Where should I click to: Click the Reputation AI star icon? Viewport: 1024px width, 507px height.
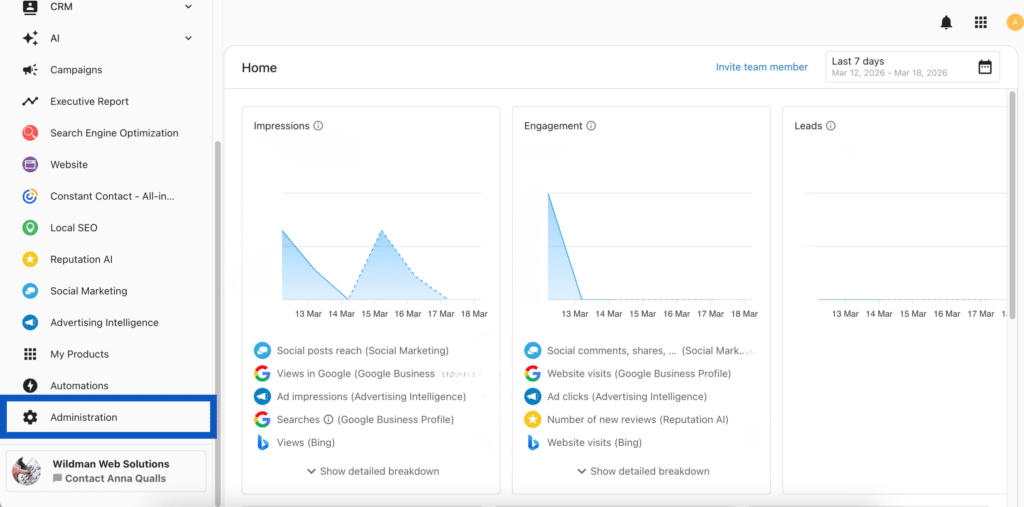click(x=30, y=260)
